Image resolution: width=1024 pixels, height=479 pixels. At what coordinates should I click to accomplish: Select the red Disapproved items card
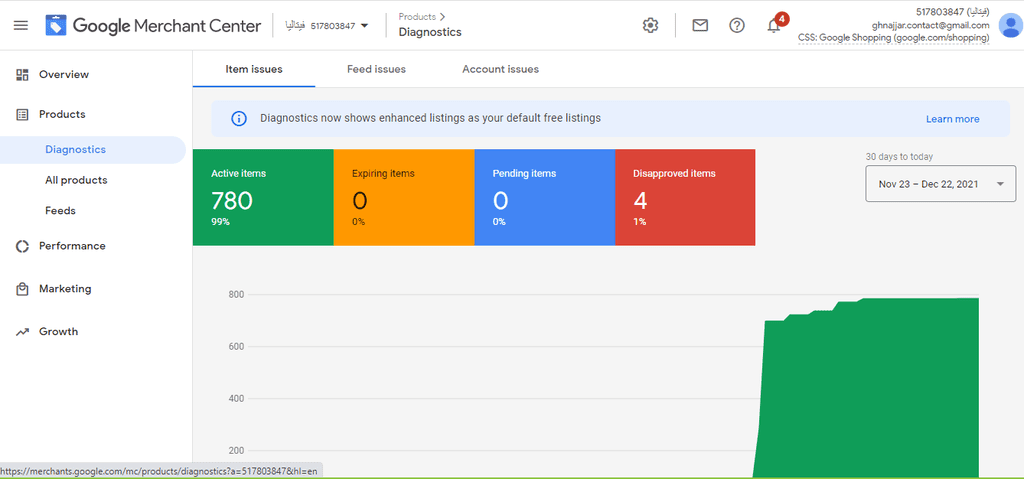[685, 197]
